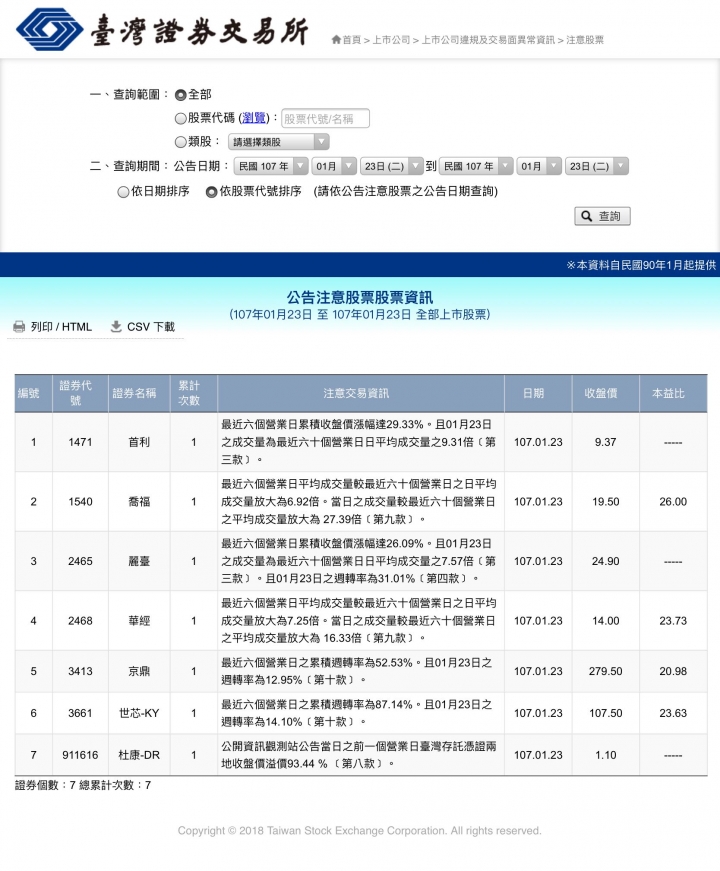Focus the 股票代號/名稱 input field
The width and height of the screenshot is (720, 871).
326,118
